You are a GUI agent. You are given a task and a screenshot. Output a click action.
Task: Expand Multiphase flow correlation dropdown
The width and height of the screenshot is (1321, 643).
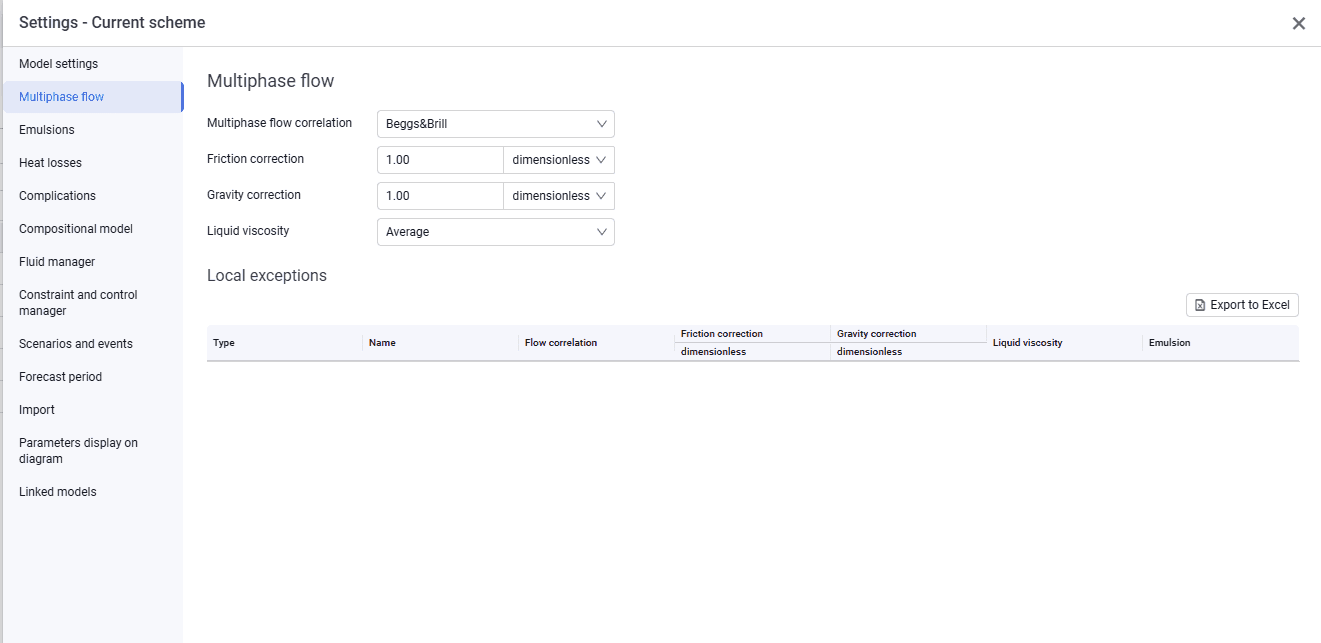[x=496, y=124]
